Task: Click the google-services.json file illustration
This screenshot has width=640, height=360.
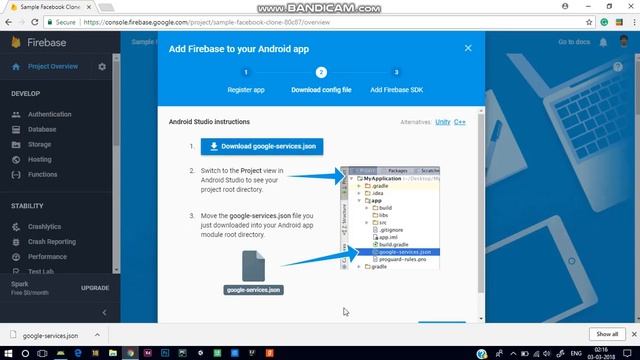Action: coord(253,272)
